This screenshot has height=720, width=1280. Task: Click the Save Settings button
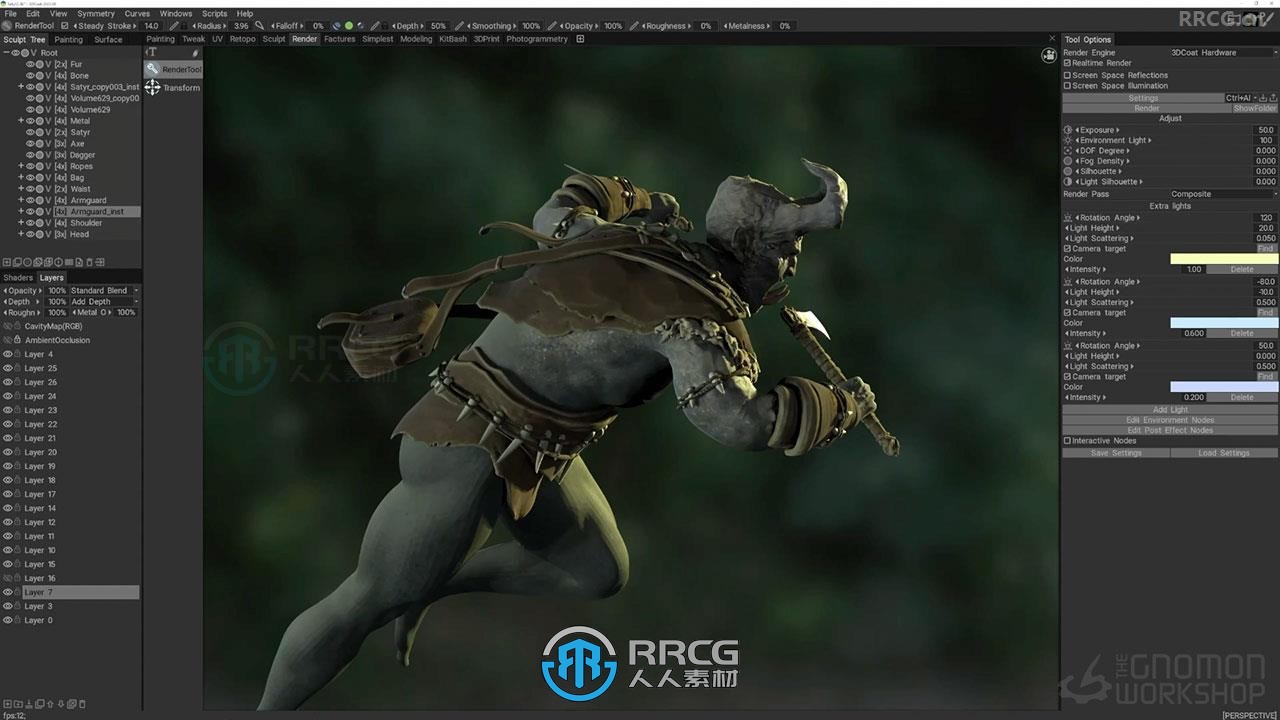click(1116, 453)
